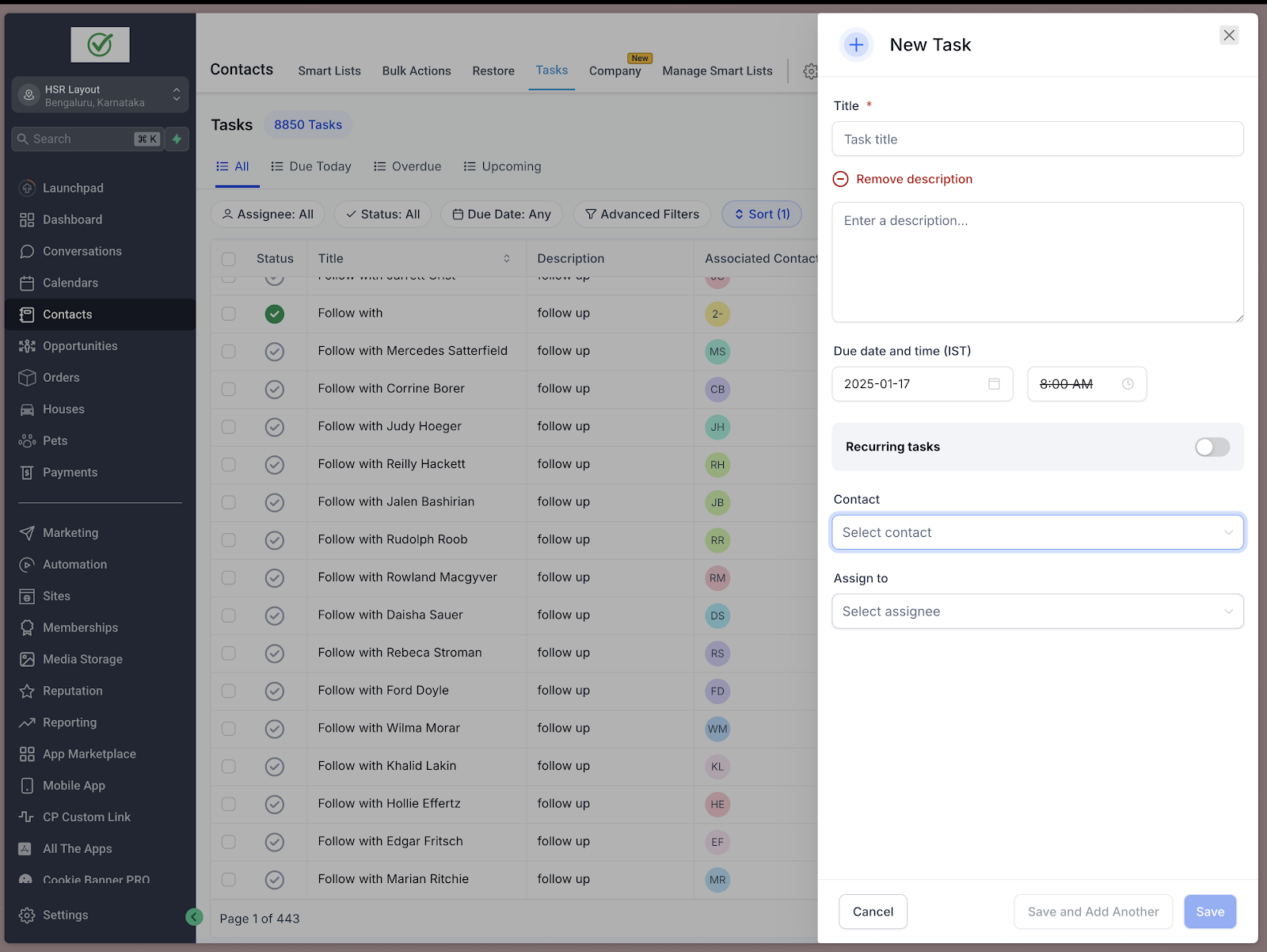
Task: Open the Select contact dropdown
Action: coord(1037,531)
